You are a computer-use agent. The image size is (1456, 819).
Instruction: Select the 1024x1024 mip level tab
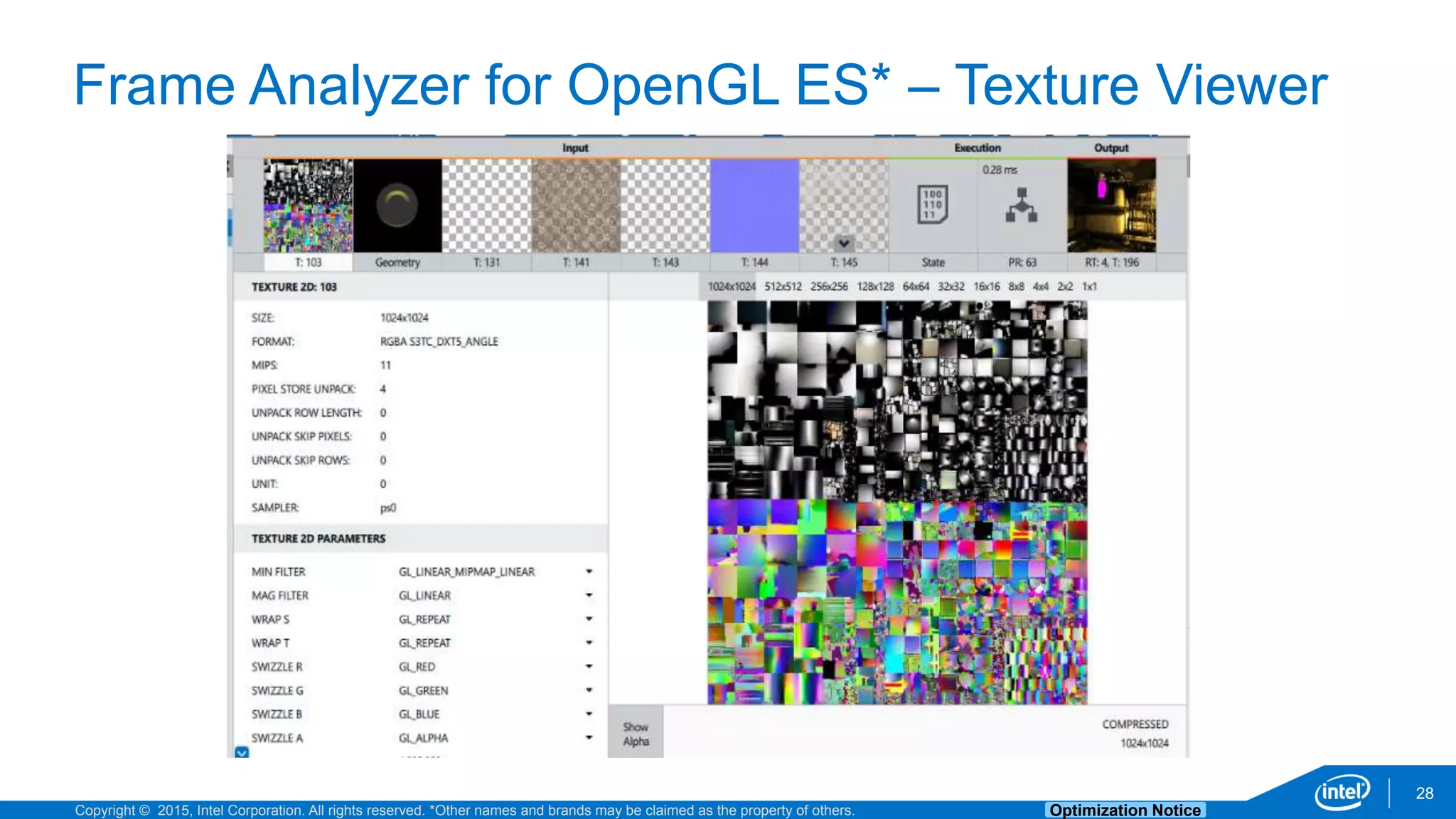click(x=732, y=287)
